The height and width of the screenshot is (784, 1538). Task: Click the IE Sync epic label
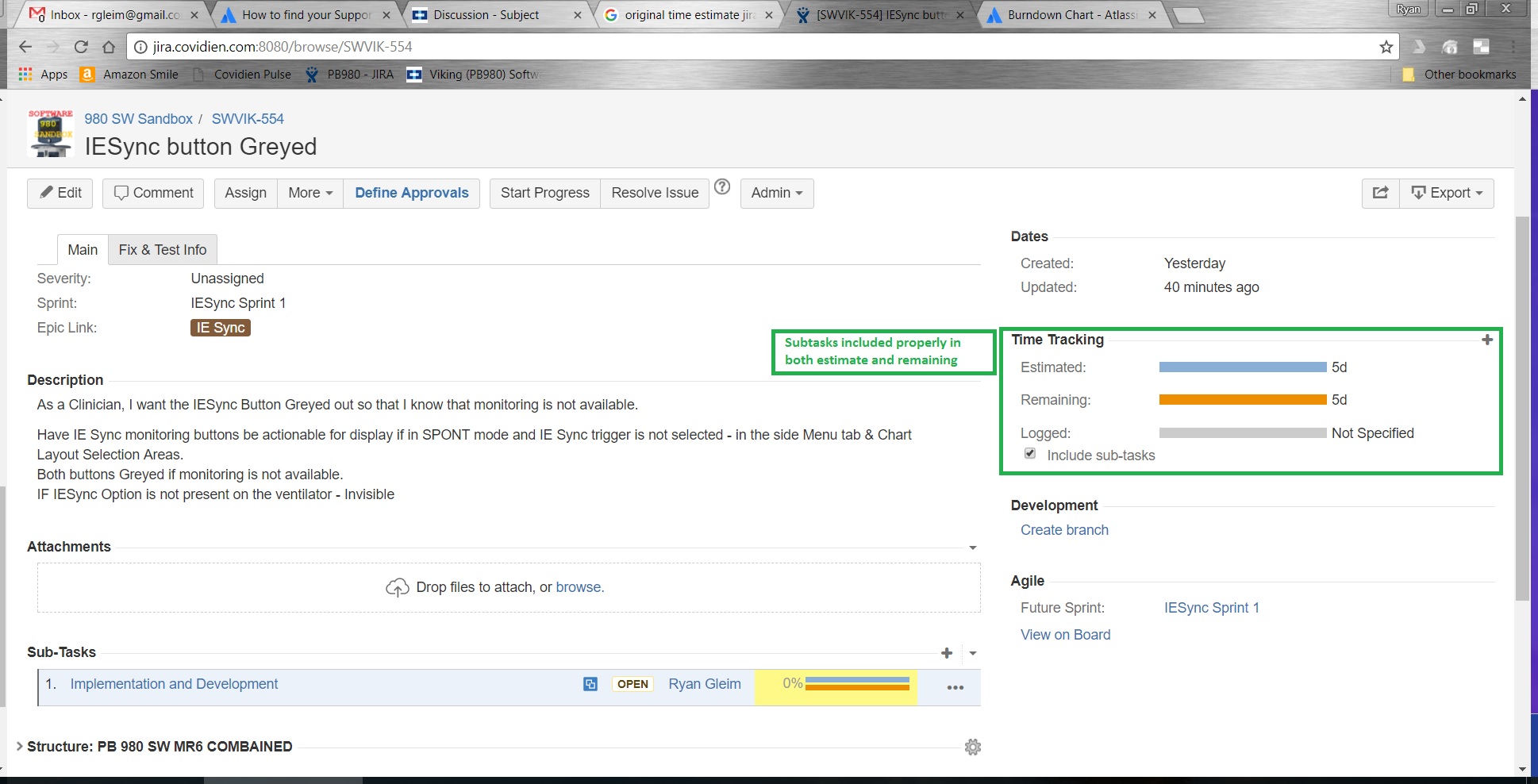221,328
